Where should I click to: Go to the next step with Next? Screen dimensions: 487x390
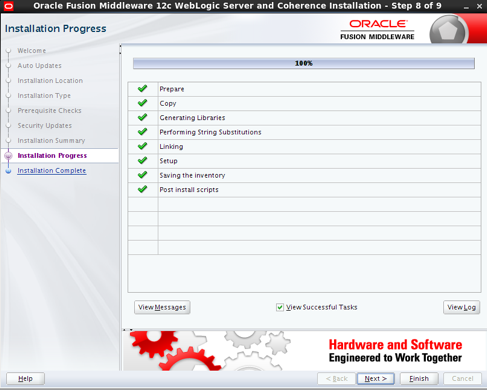[x=376, y=379]
